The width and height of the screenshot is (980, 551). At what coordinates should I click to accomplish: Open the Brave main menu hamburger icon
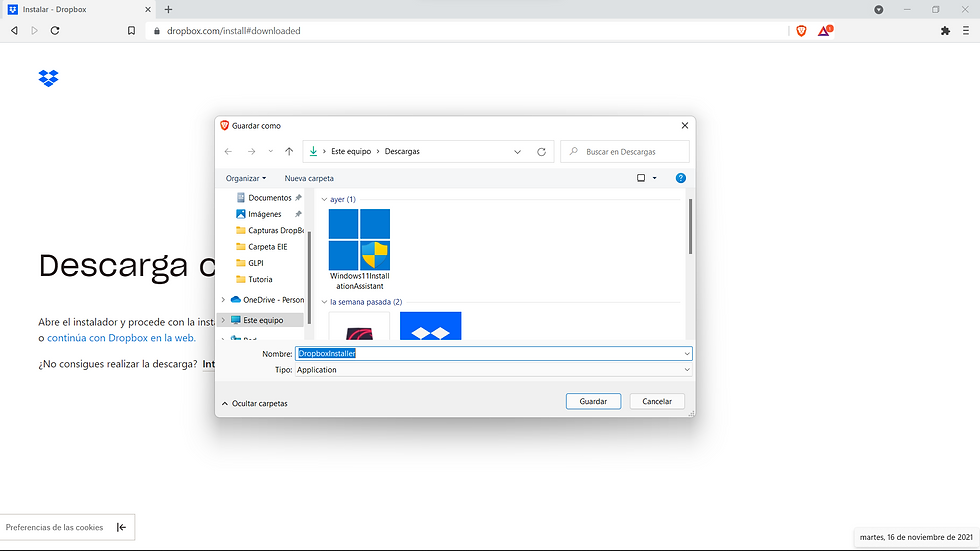pos(966,31)
